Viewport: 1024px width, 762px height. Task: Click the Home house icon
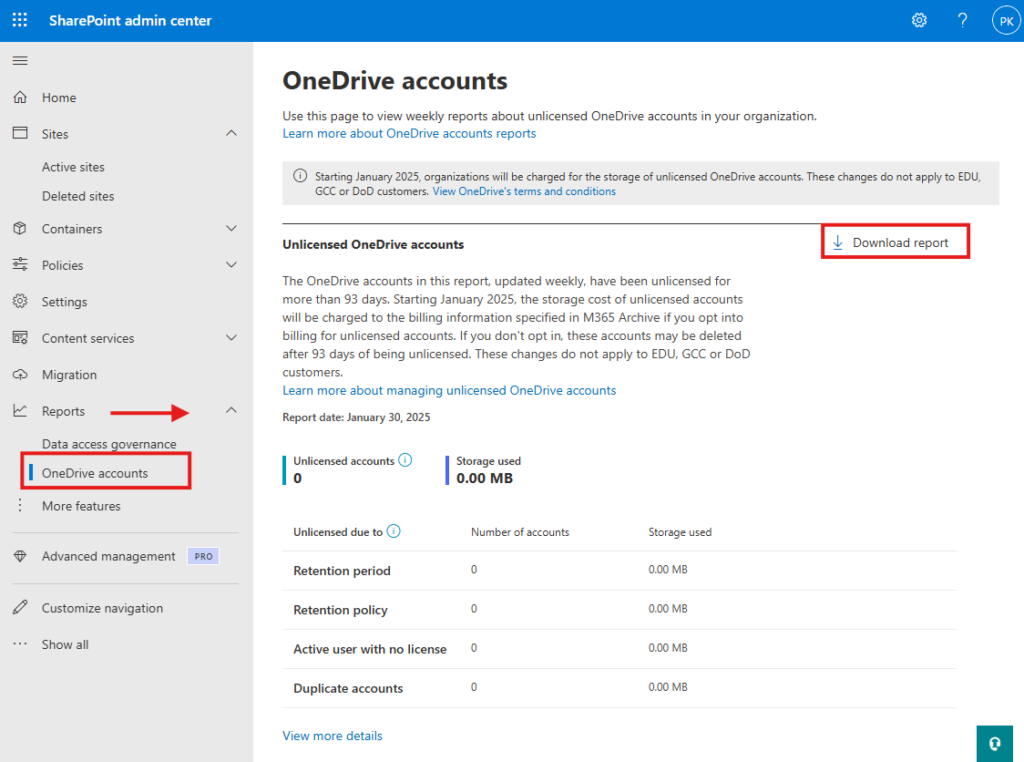tap(20, 97)
